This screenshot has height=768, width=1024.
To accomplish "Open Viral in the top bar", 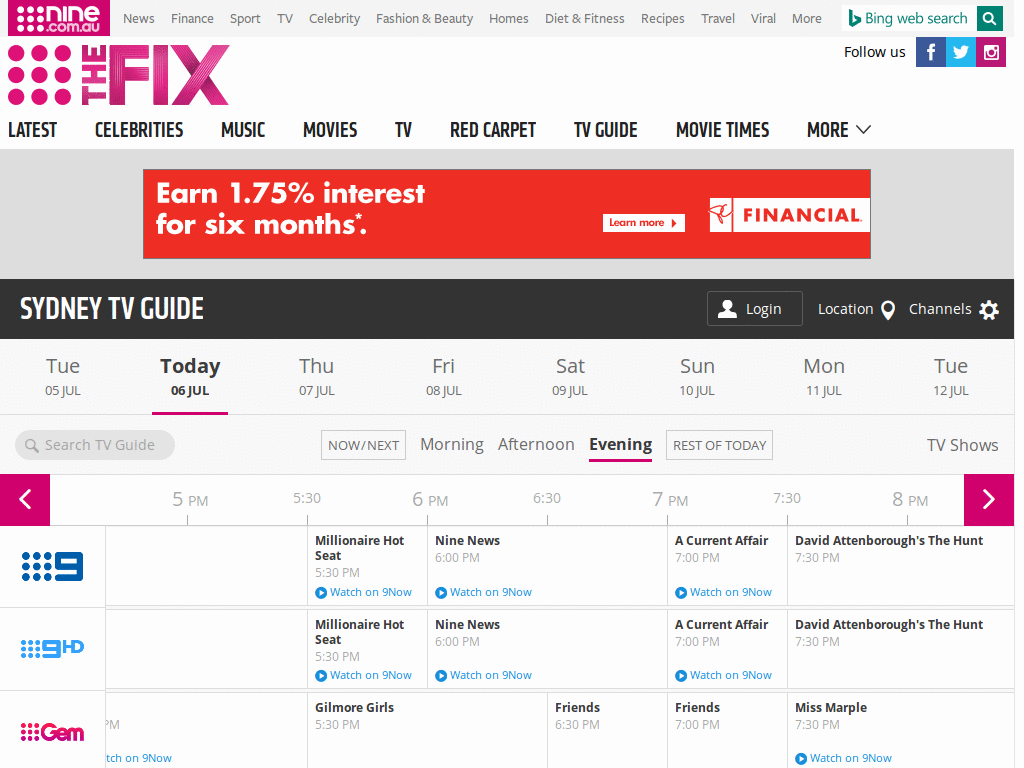I will coord(763,18).
